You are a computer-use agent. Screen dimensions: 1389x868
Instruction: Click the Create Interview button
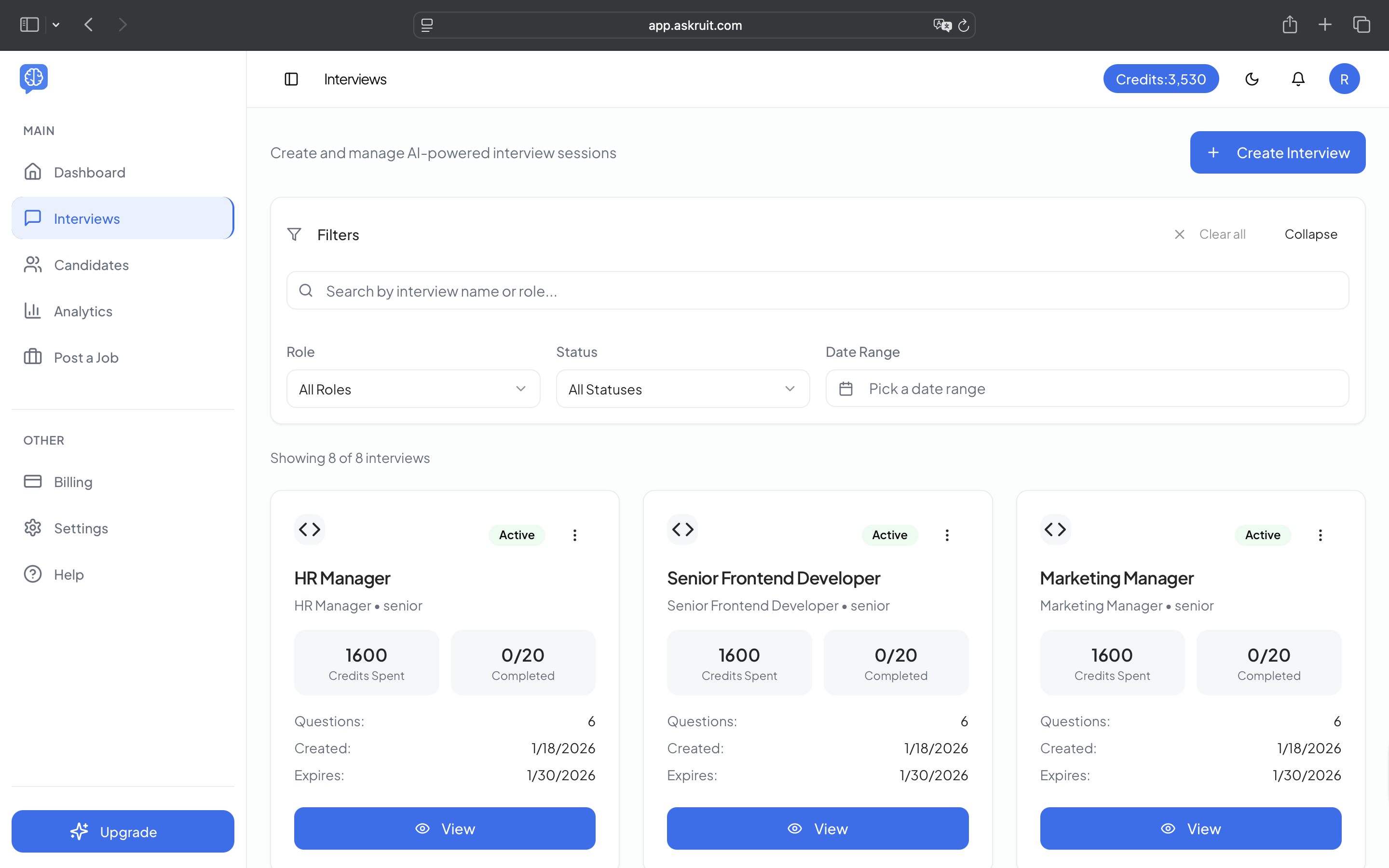[x=1278, y=153]
